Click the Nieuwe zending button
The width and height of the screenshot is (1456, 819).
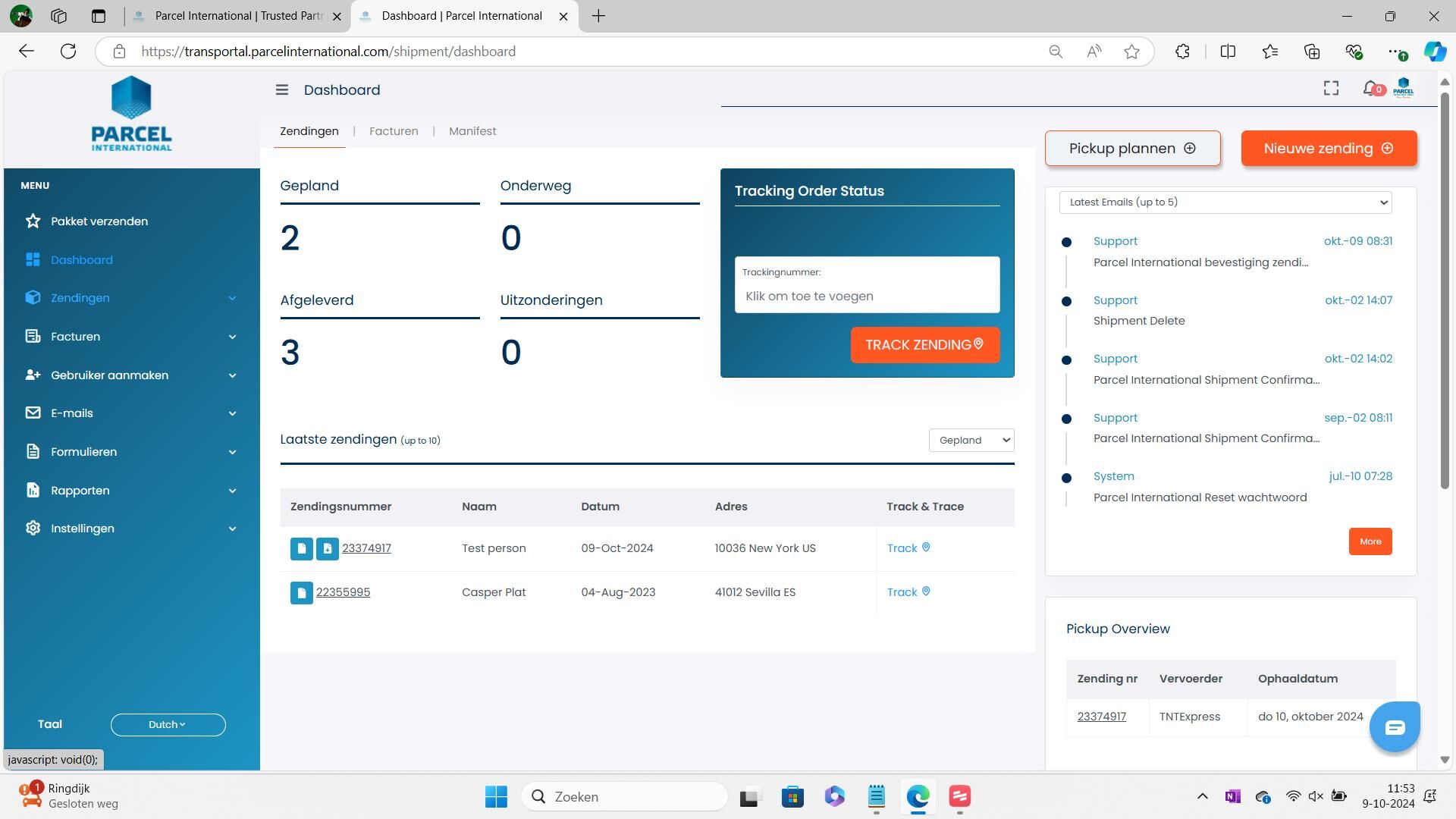click(x=1329, y=149)
